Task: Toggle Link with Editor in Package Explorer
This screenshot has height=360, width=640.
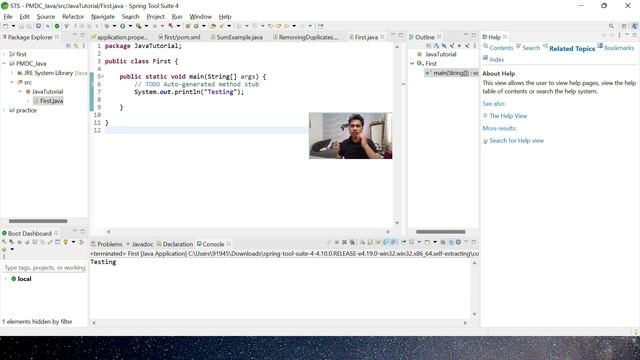Action: 76,46
